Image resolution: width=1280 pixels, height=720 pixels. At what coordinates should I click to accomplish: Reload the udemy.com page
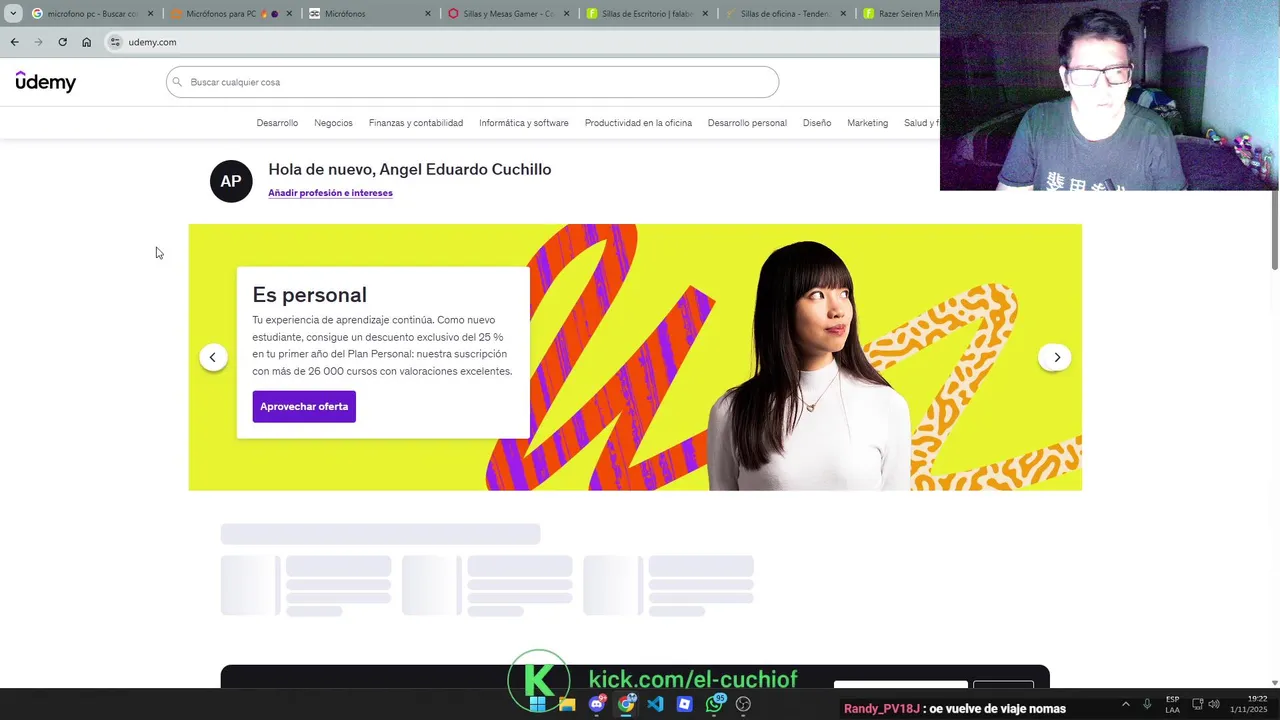[62, 42]
